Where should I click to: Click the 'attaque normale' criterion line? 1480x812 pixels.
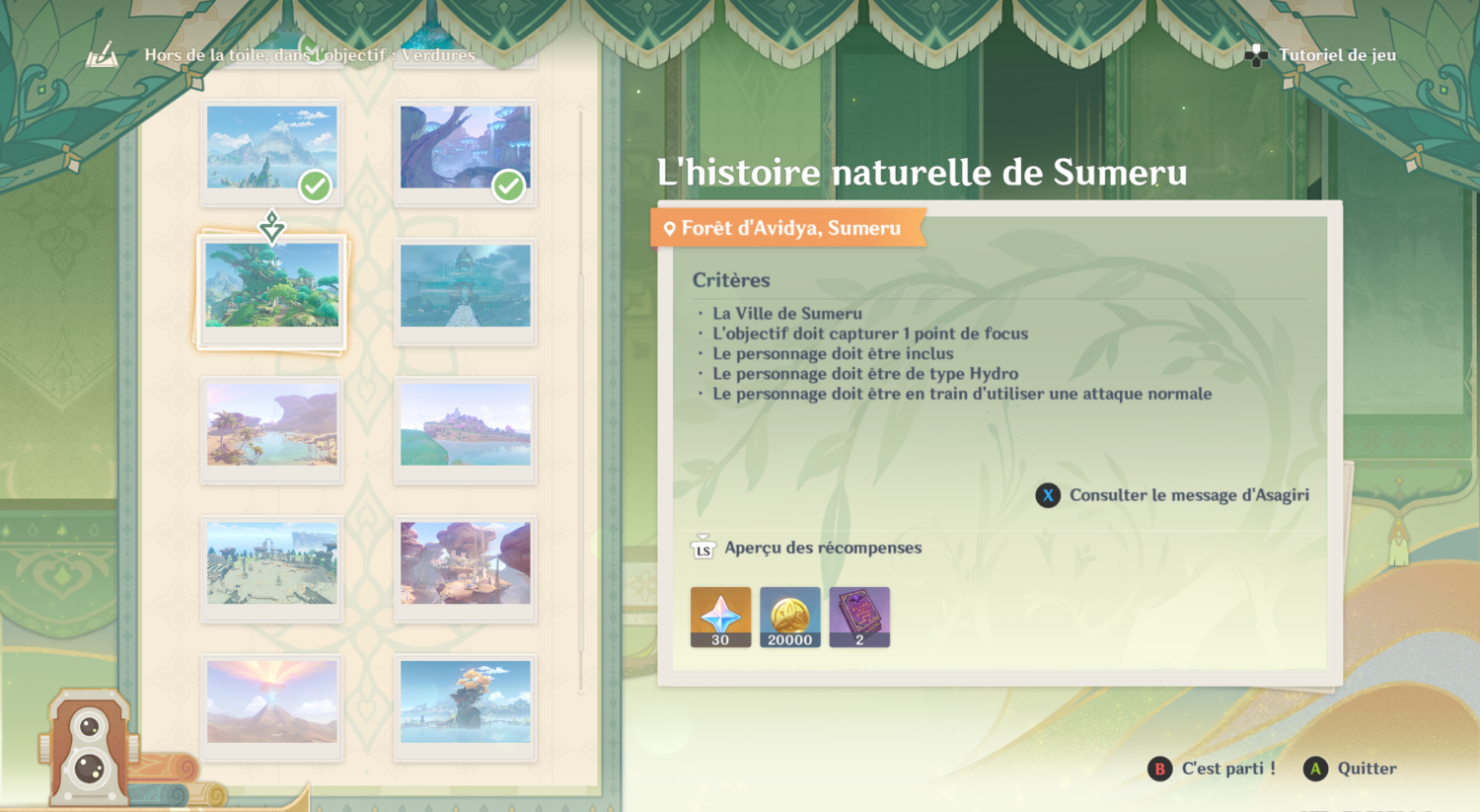click(962, 394)
